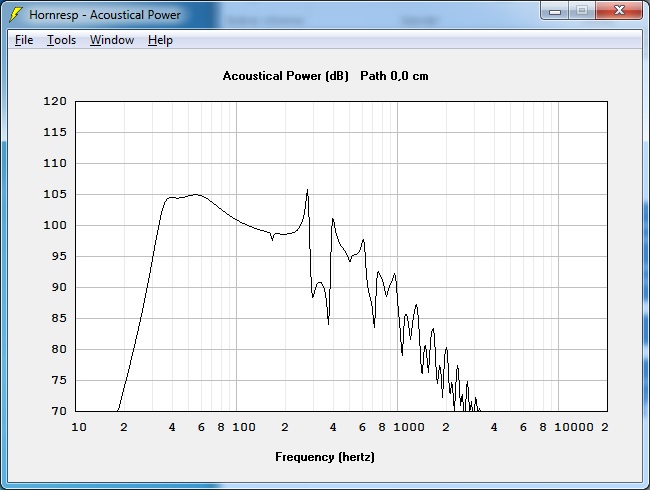This screenshot has width=650, height=490.
Task: Open the Help menu
Action: [160, 40]
